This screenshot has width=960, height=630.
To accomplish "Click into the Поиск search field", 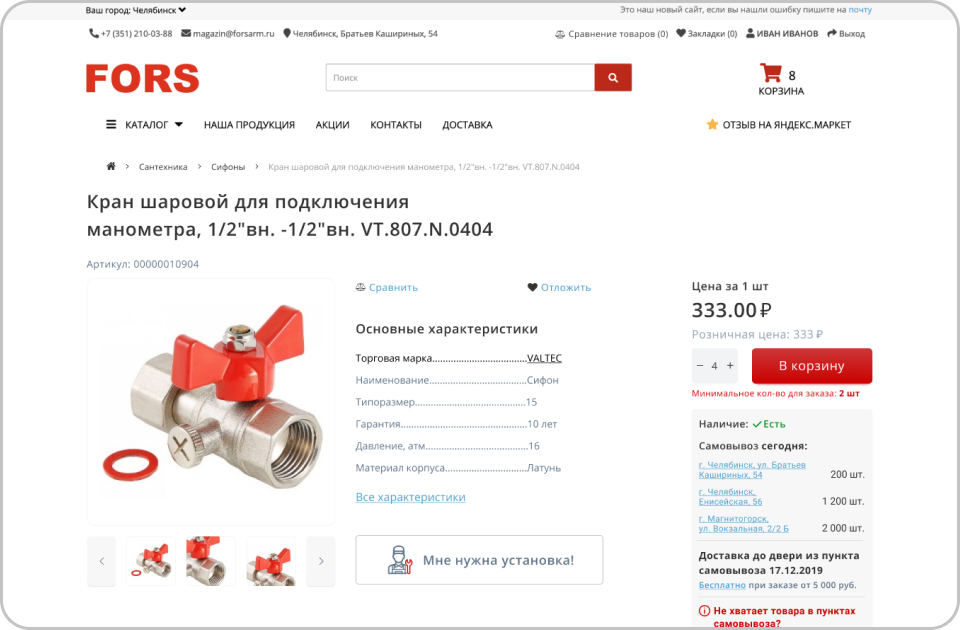I will [460, 78].
